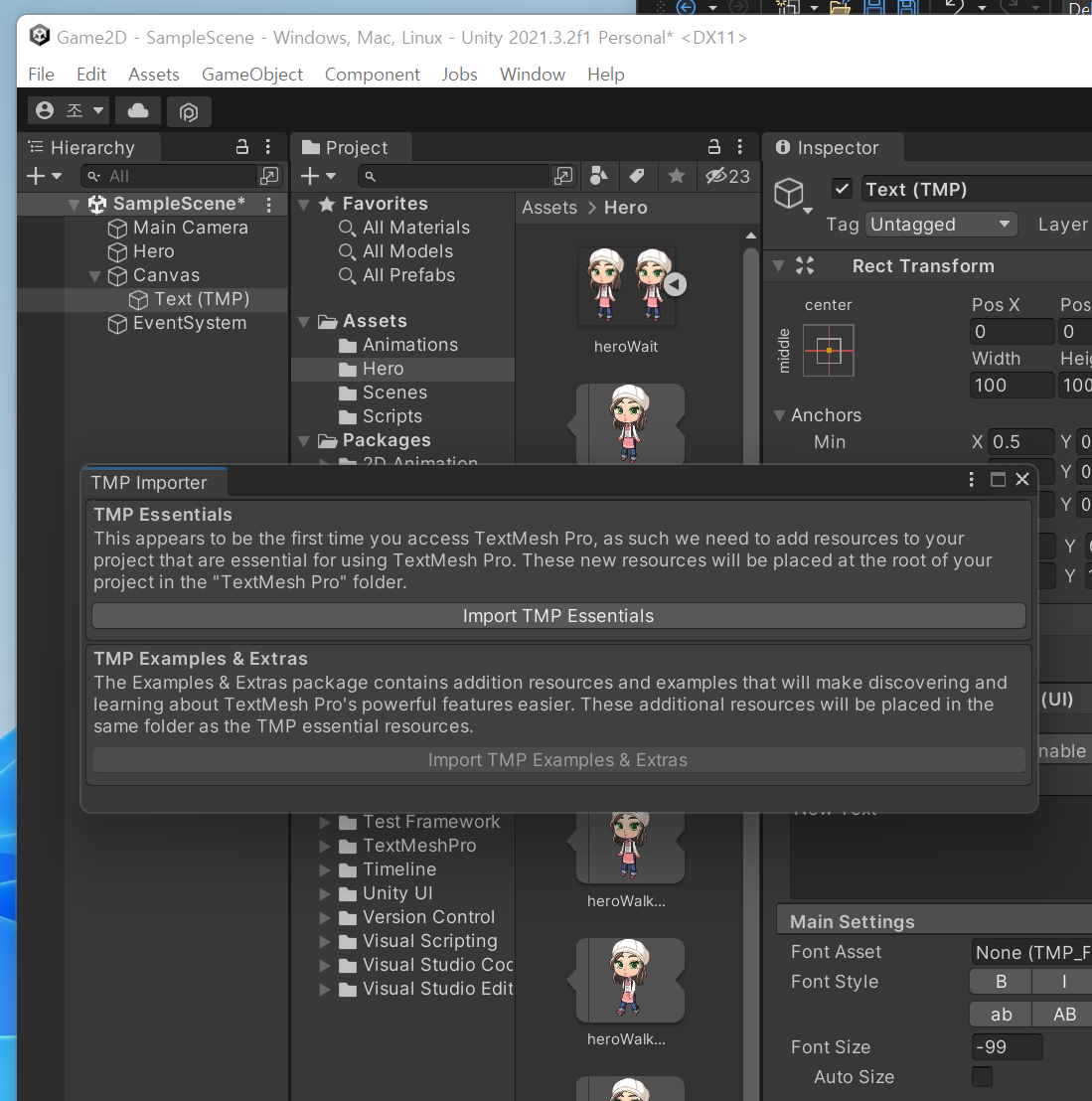1092x1101 pixels.
Task: Click the favorites star icon
Action: point(677,176)
